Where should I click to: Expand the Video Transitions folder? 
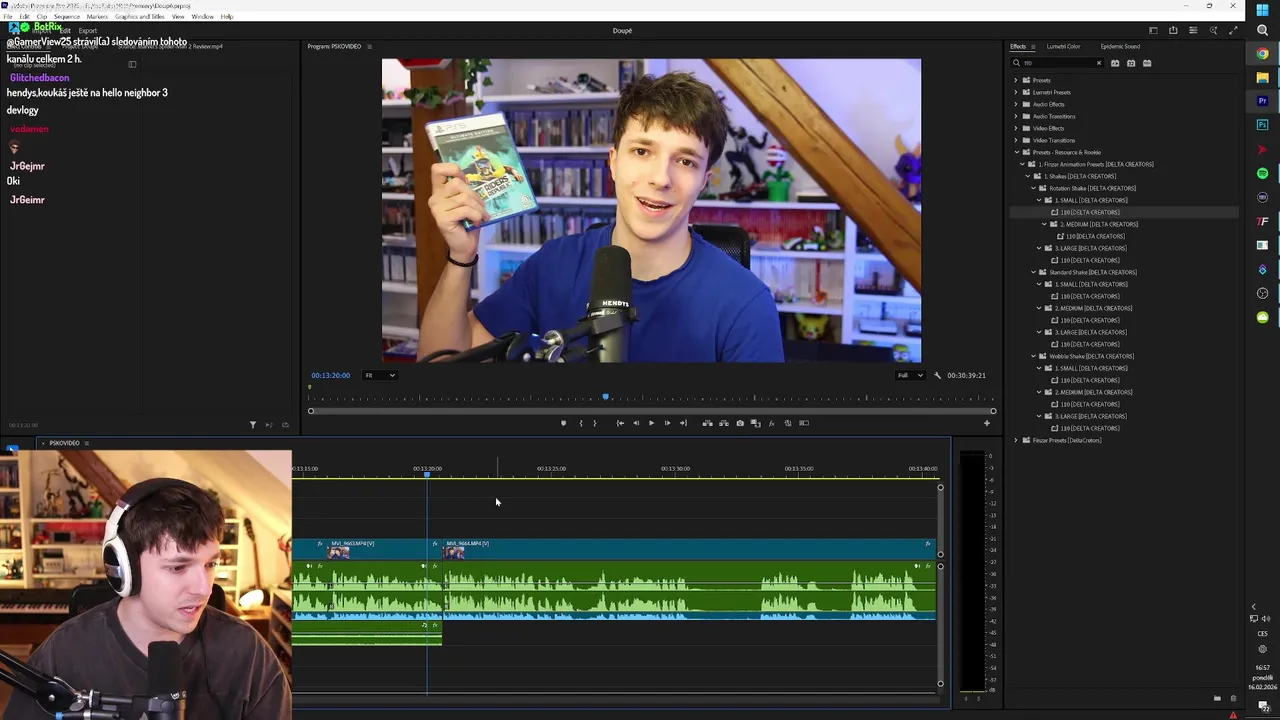[1016, 140]
